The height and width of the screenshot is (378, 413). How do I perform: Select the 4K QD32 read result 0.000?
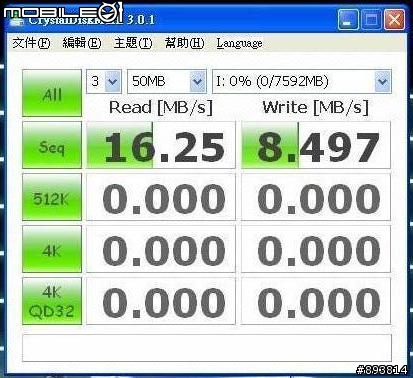pyautogui.click(x=161, y=301)
